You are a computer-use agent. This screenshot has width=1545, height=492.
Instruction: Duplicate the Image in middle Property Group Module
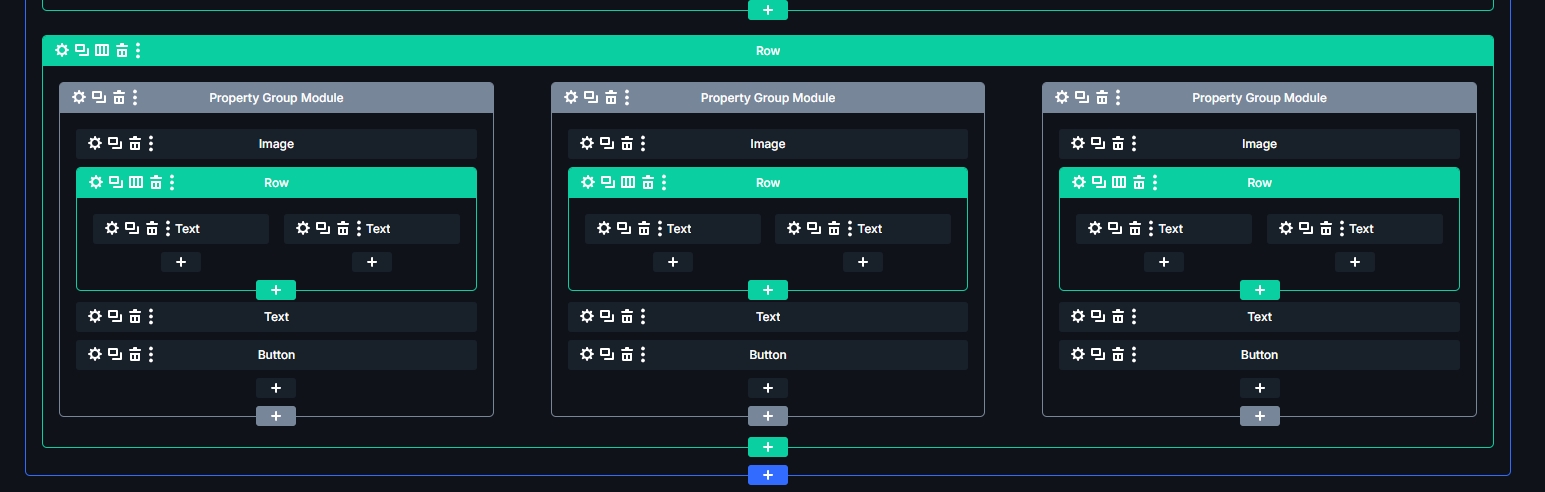(x=607, y=143)
